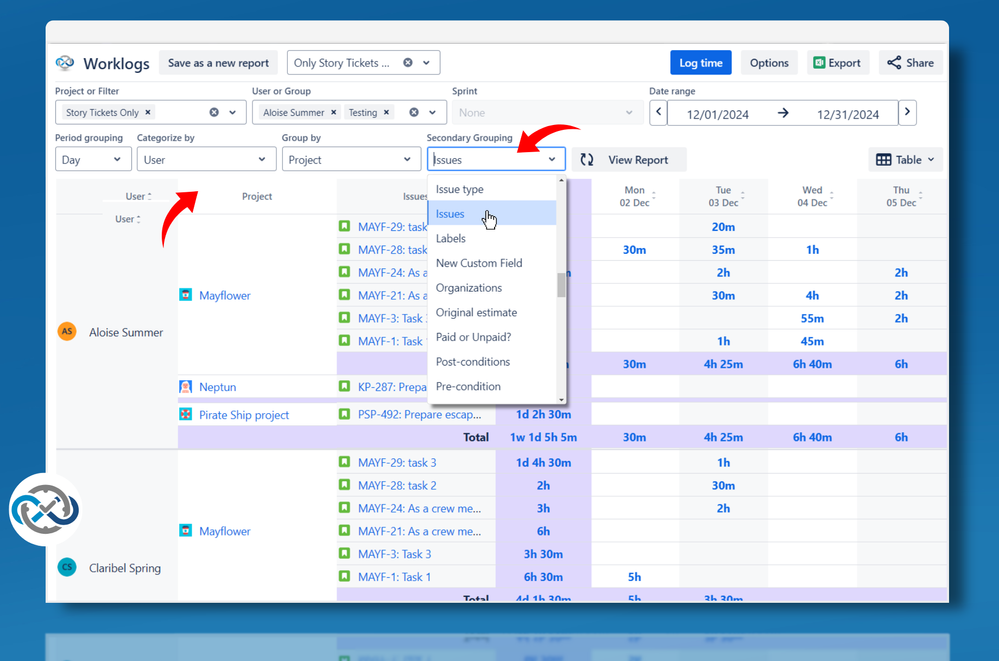The image size is (999, 661).
Task: Open the Period grouping Day dropdown
Action: (93, 159)
